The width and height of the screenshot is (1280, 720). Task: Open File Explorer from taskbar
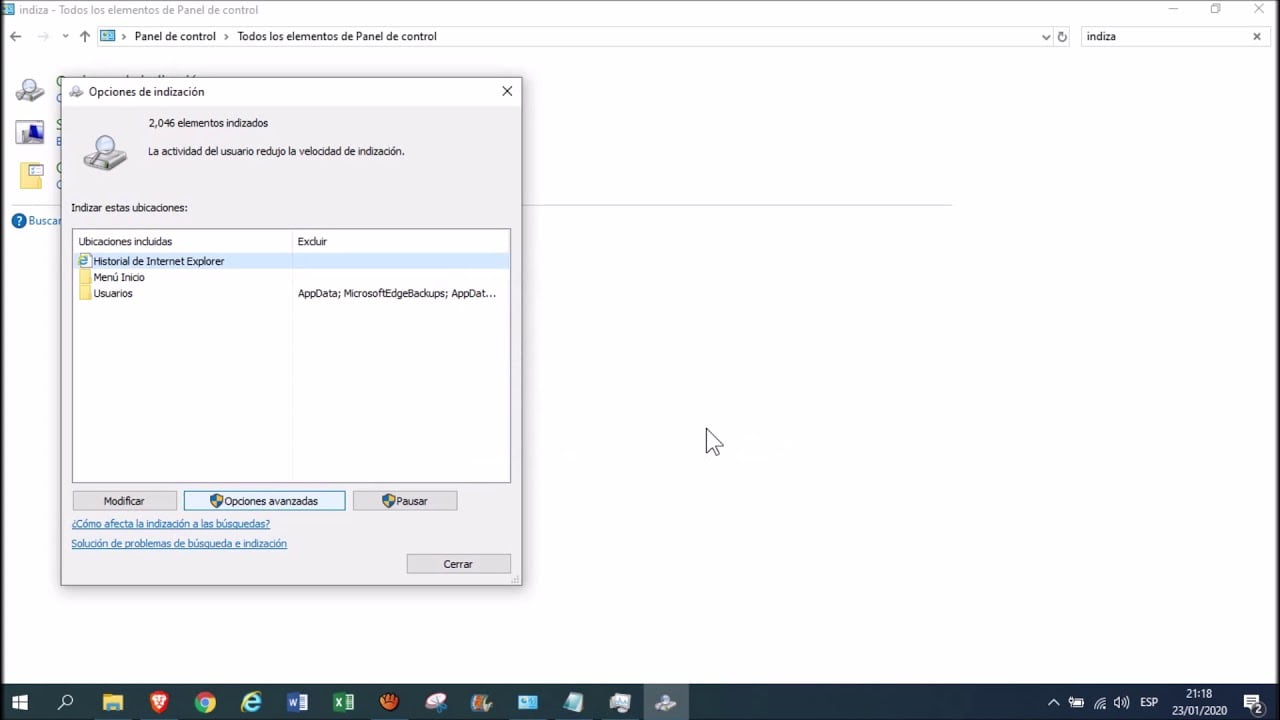pyautogui.click(x=112, y=702)
